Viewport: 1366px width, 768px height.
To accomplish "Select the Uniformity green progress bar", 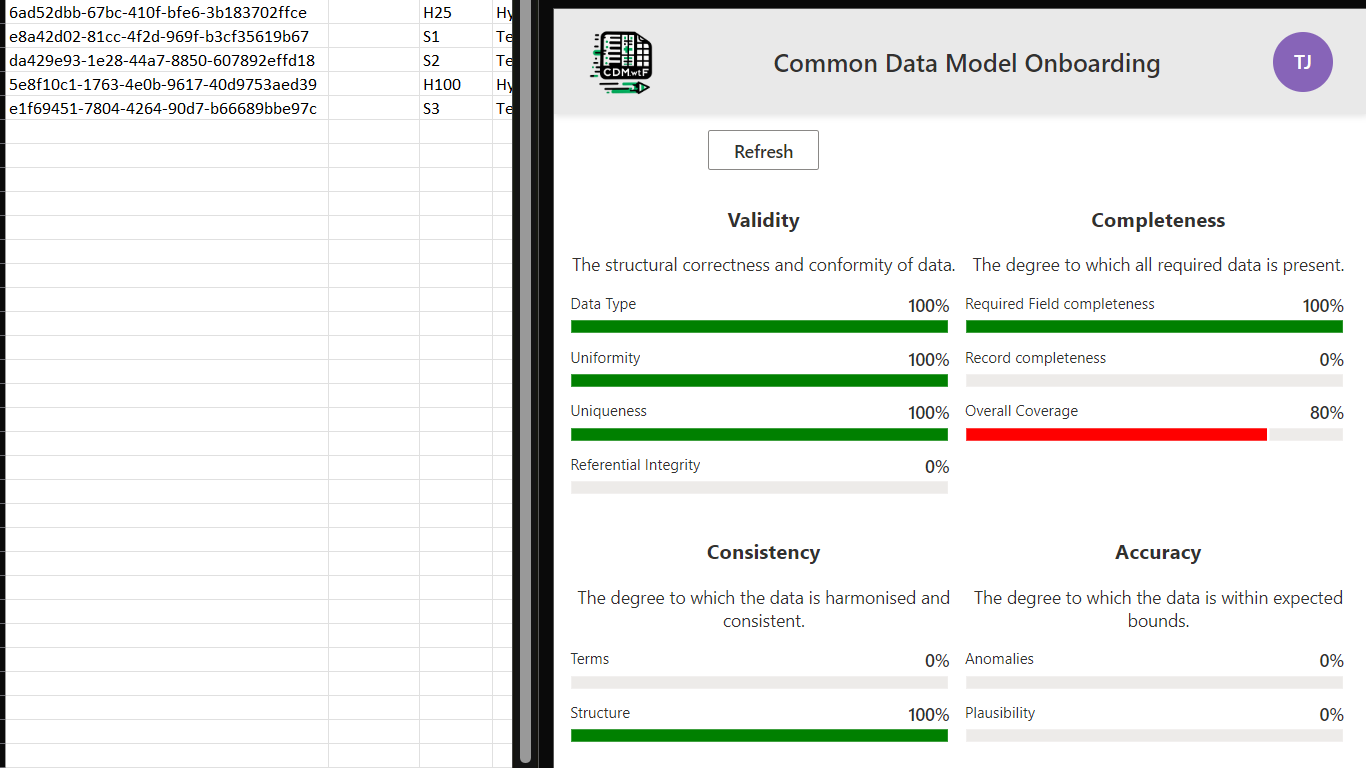I will [759, 380].
